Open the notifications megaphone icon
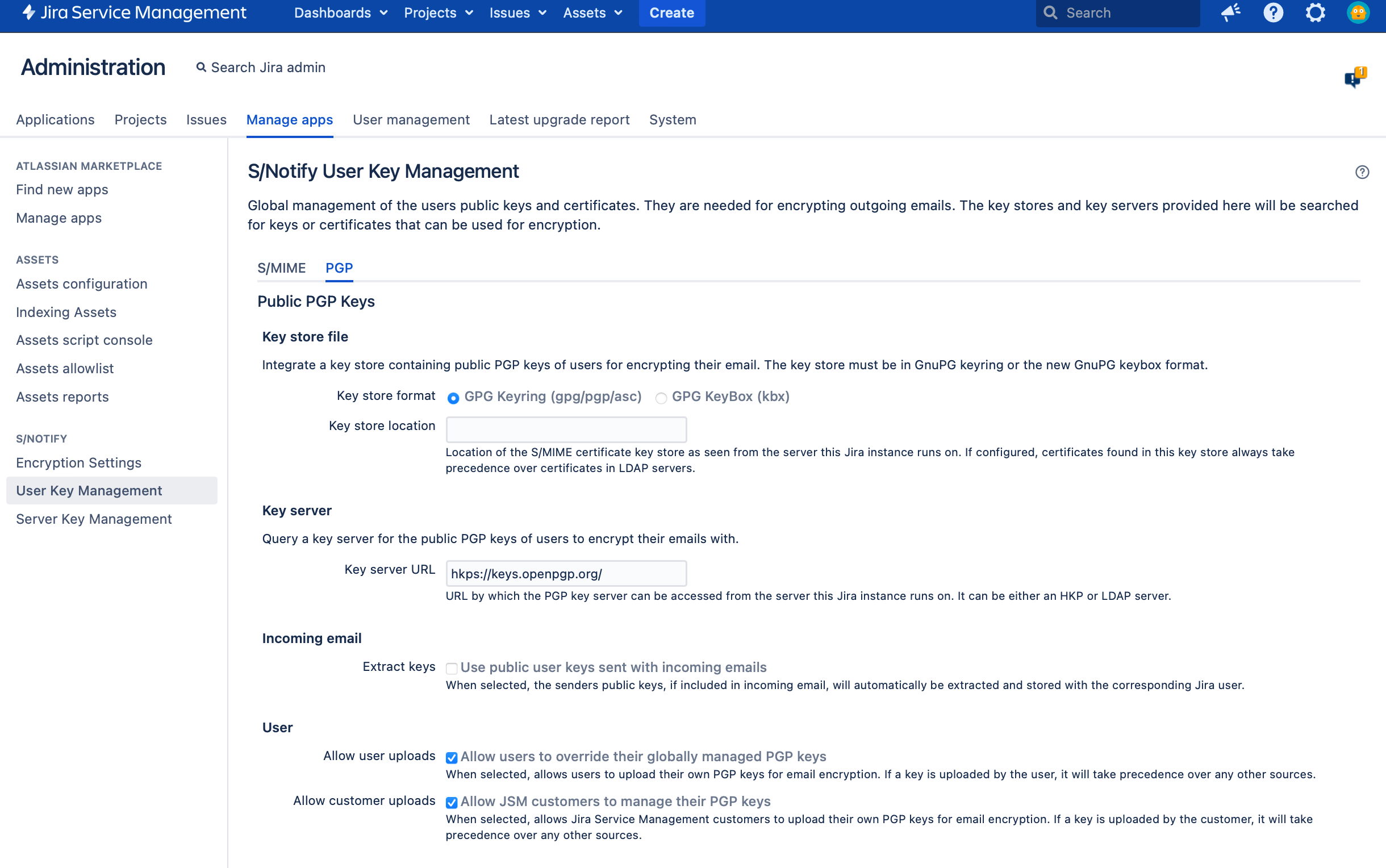This screenshot has height=868, width=1386. [x=1230, y=12]
